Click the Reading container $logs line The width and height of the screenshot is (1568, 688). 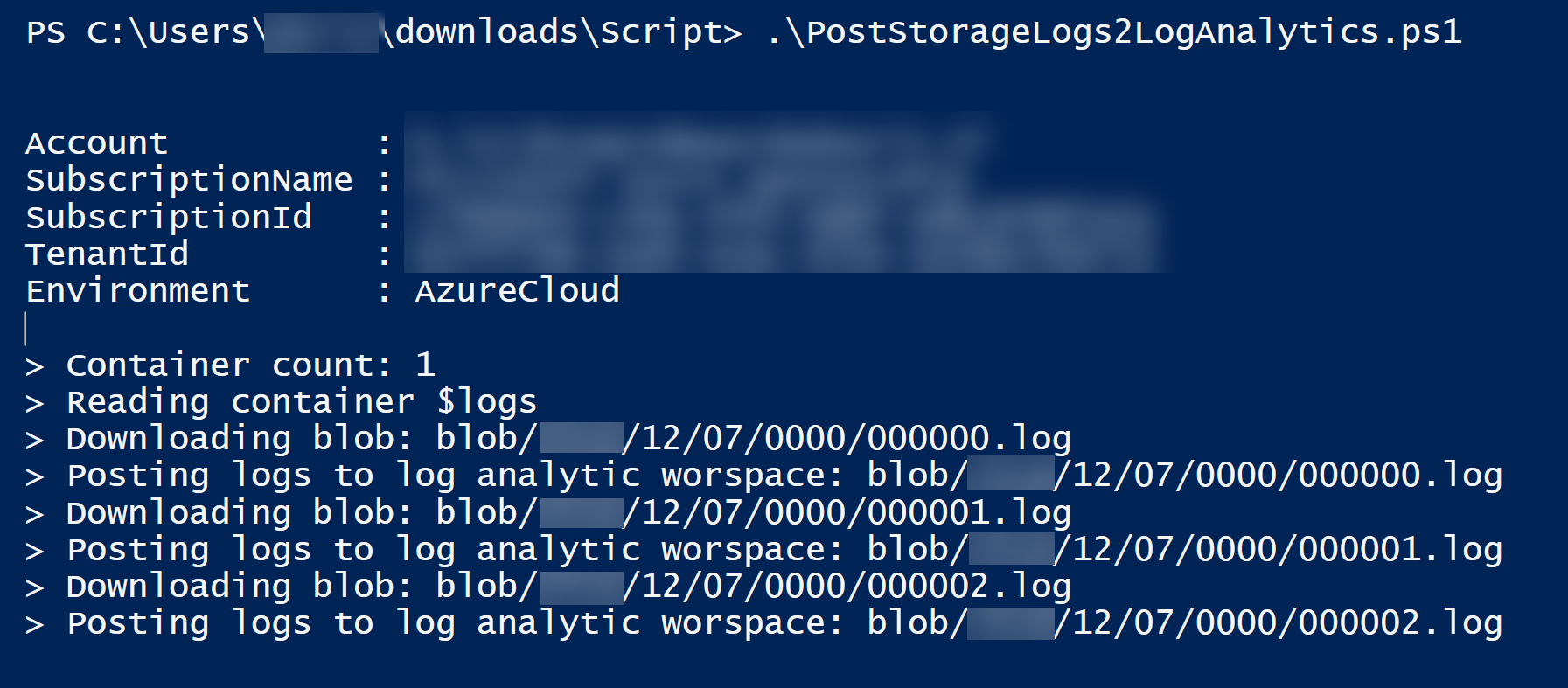coord(282,402)
